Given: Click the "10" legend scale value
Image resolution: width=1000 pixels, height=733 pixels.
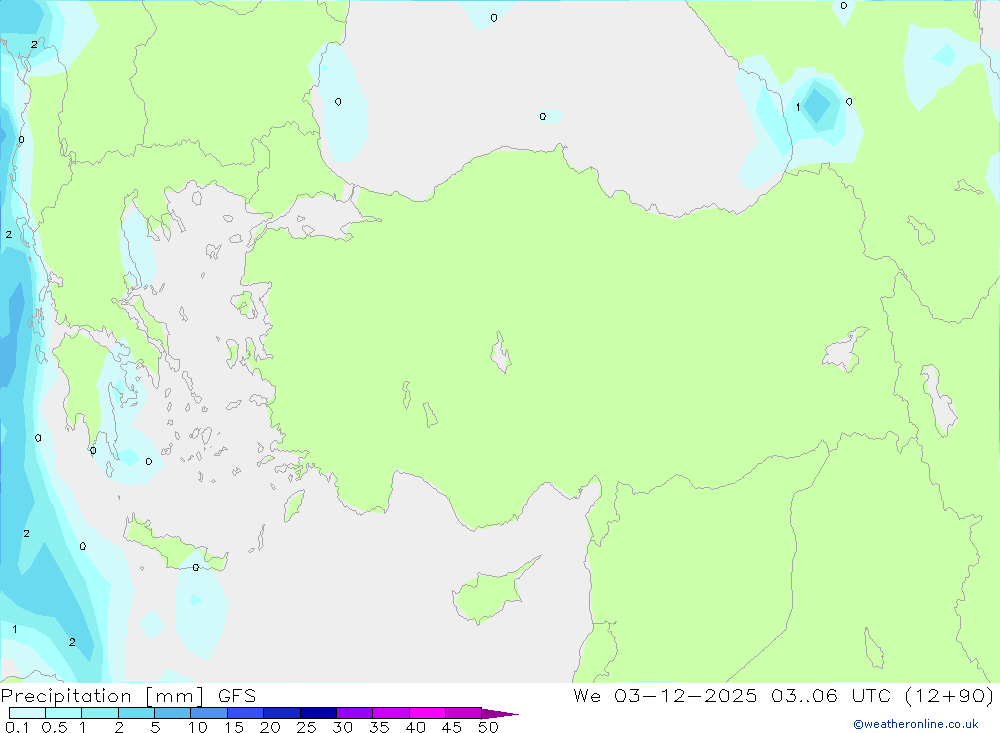Looking at the screenshot, I should click(x=198, y=727).
